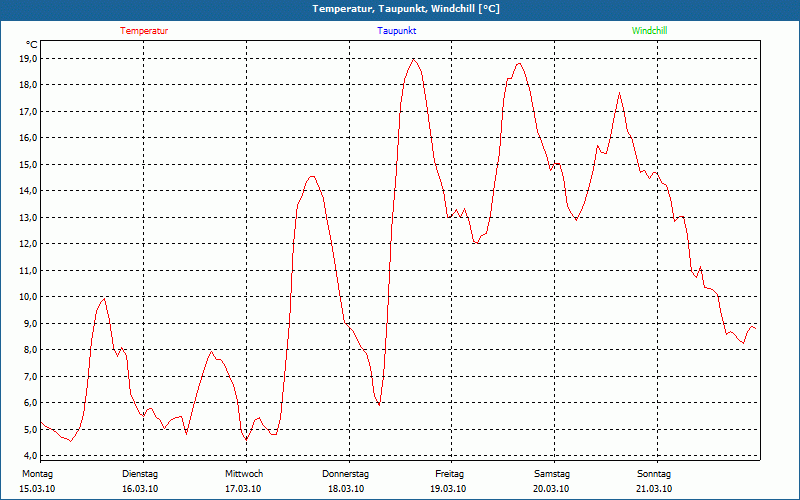Viewport: 800px width, 500px height.
Task: Click the blue Taupunkt legend label
Action: tap(397, 31)
